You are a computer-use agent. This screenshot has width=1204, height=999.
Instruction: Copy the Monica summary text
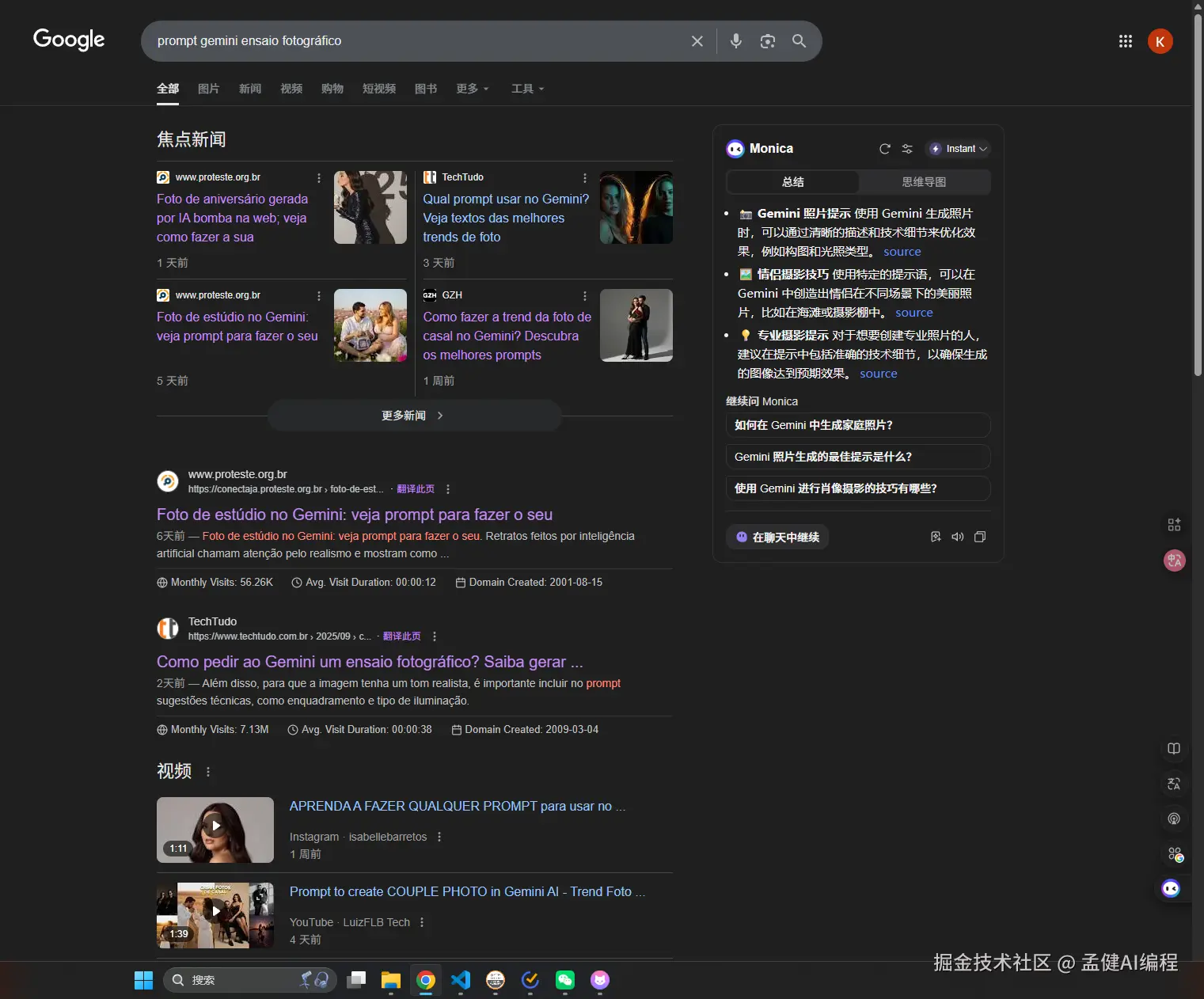point(980,537)
